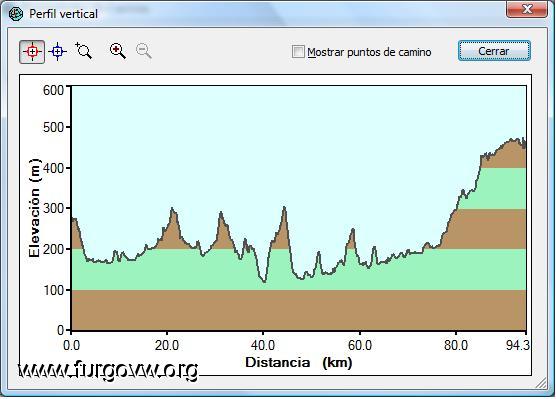
Task: Select the blue crosshair measure tool
Action: (57, 52)
